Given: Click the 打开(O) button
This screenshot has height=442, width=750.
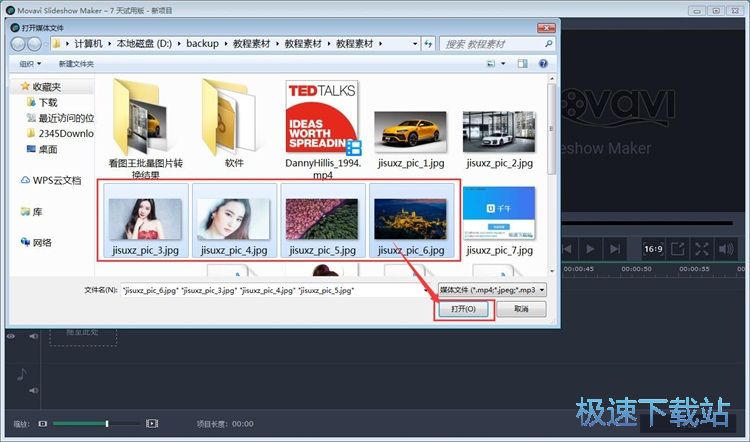Looking at the screenshot, I should tap(463, 309).
